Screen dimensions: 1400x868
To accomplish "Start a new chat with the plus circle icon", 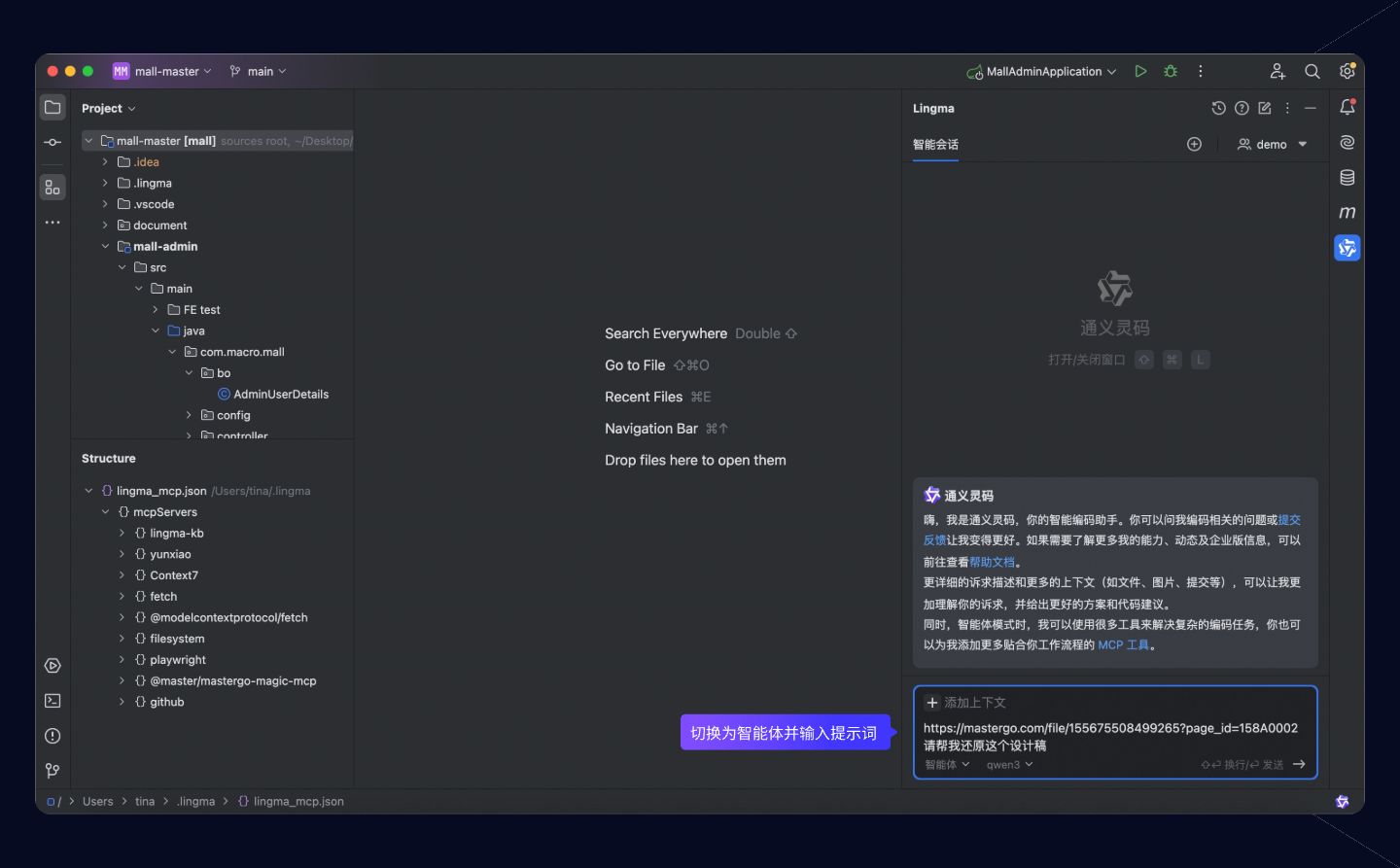I will 1194,144.
